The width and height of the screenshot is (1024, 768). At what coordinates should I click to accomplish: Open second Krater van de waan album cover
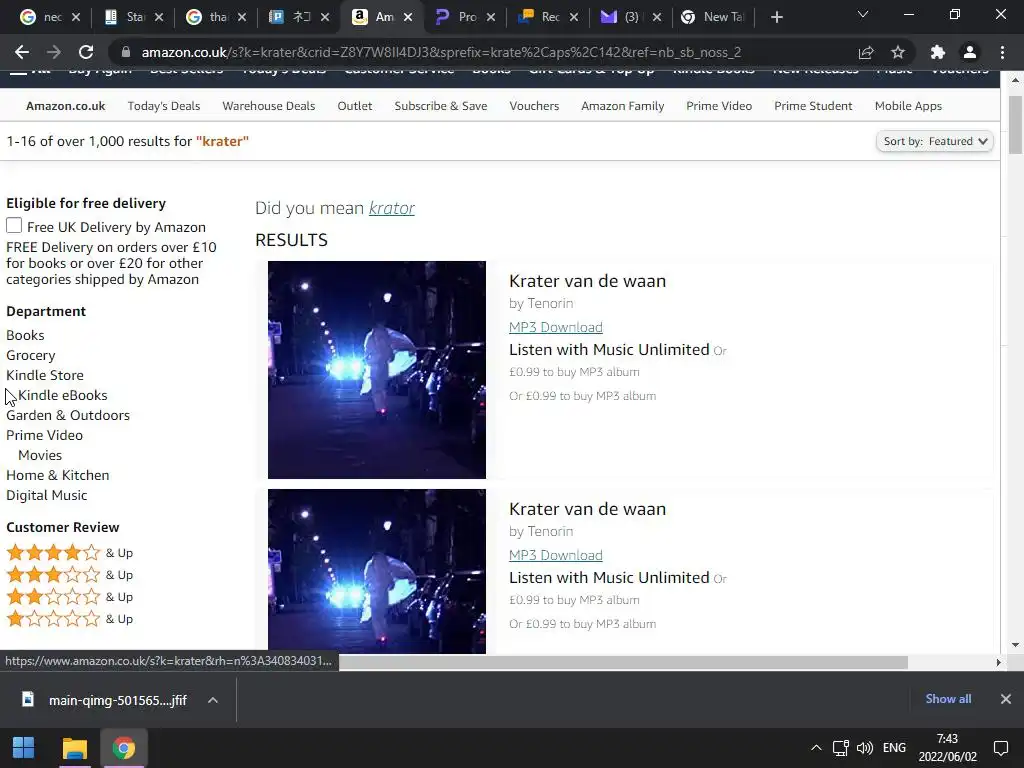(x=377, y=571)
